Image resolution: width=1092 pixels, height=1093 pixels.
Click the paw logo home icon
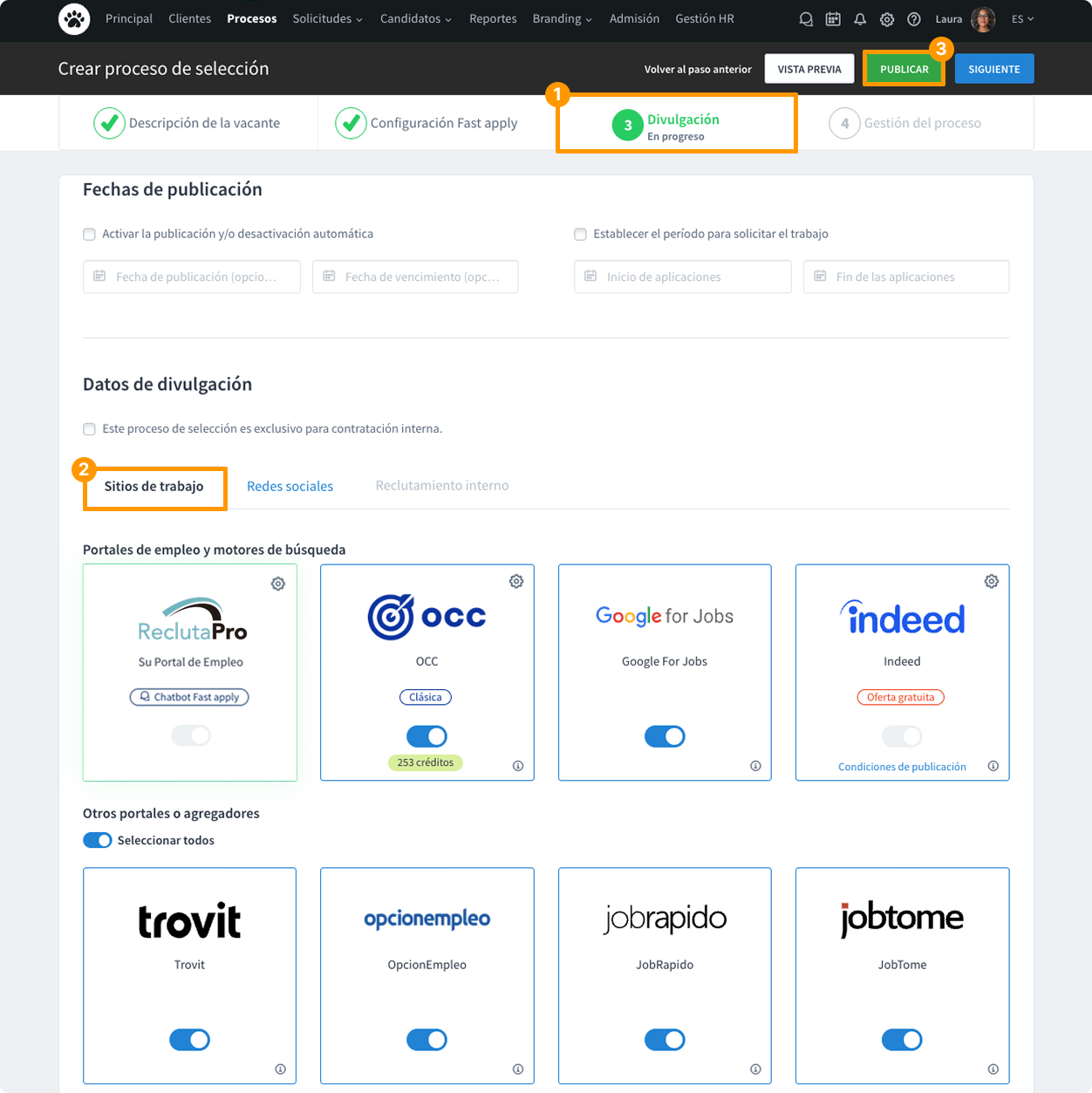click(74, 19)
